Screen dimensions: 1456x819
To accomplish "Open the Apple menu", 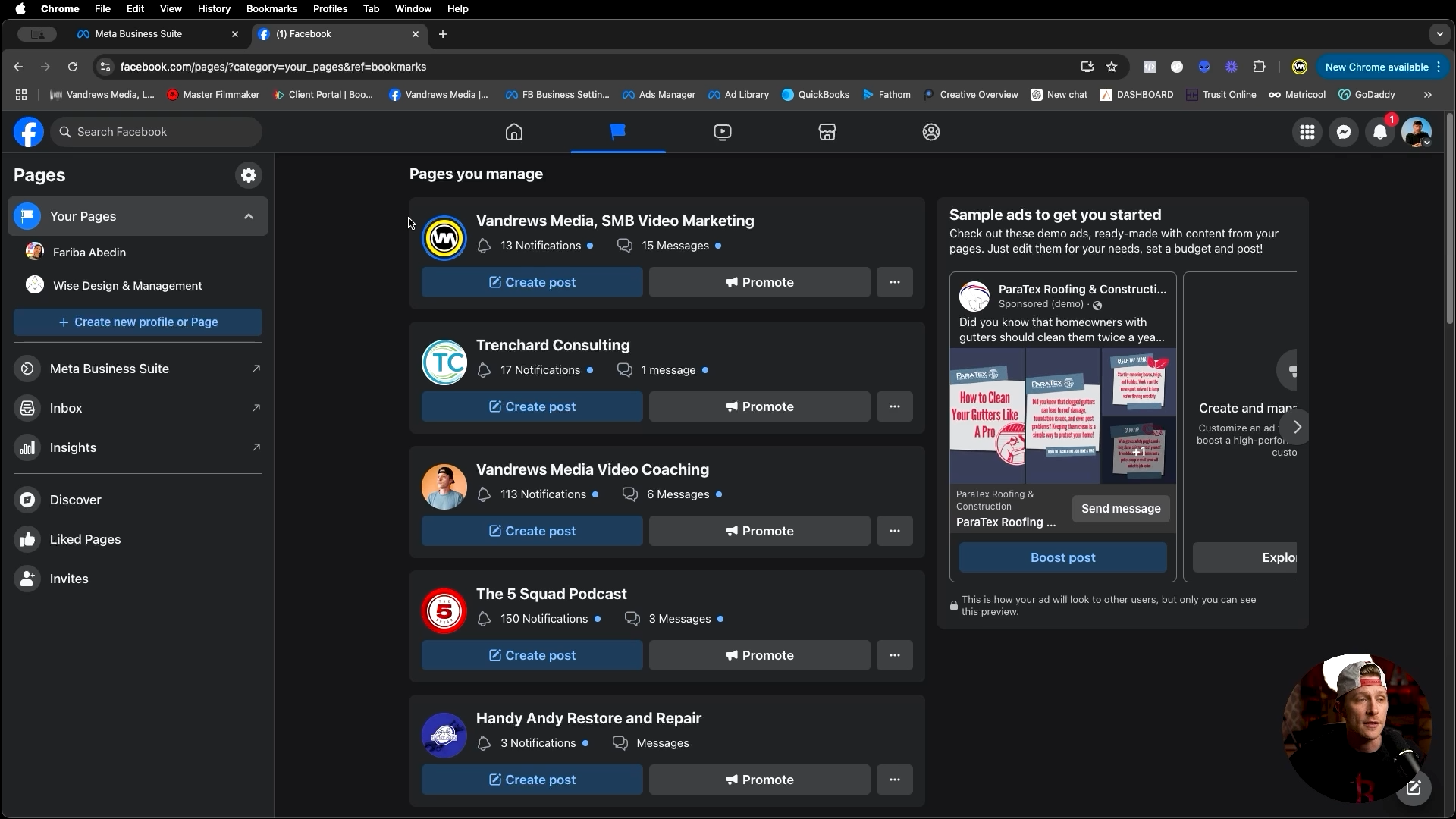I will [20, 8].
